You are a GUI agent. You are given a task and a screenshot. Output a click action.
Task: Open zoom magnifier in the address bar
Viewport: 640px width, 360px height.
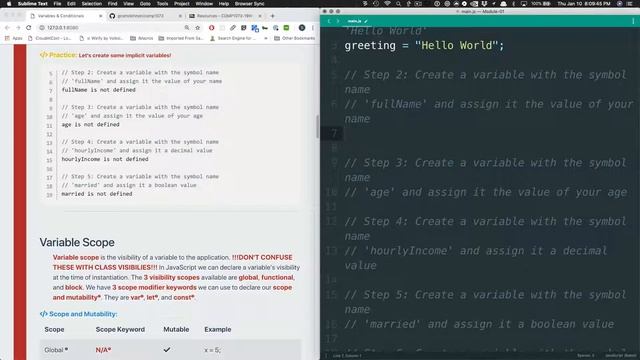[x=187, y=28]
